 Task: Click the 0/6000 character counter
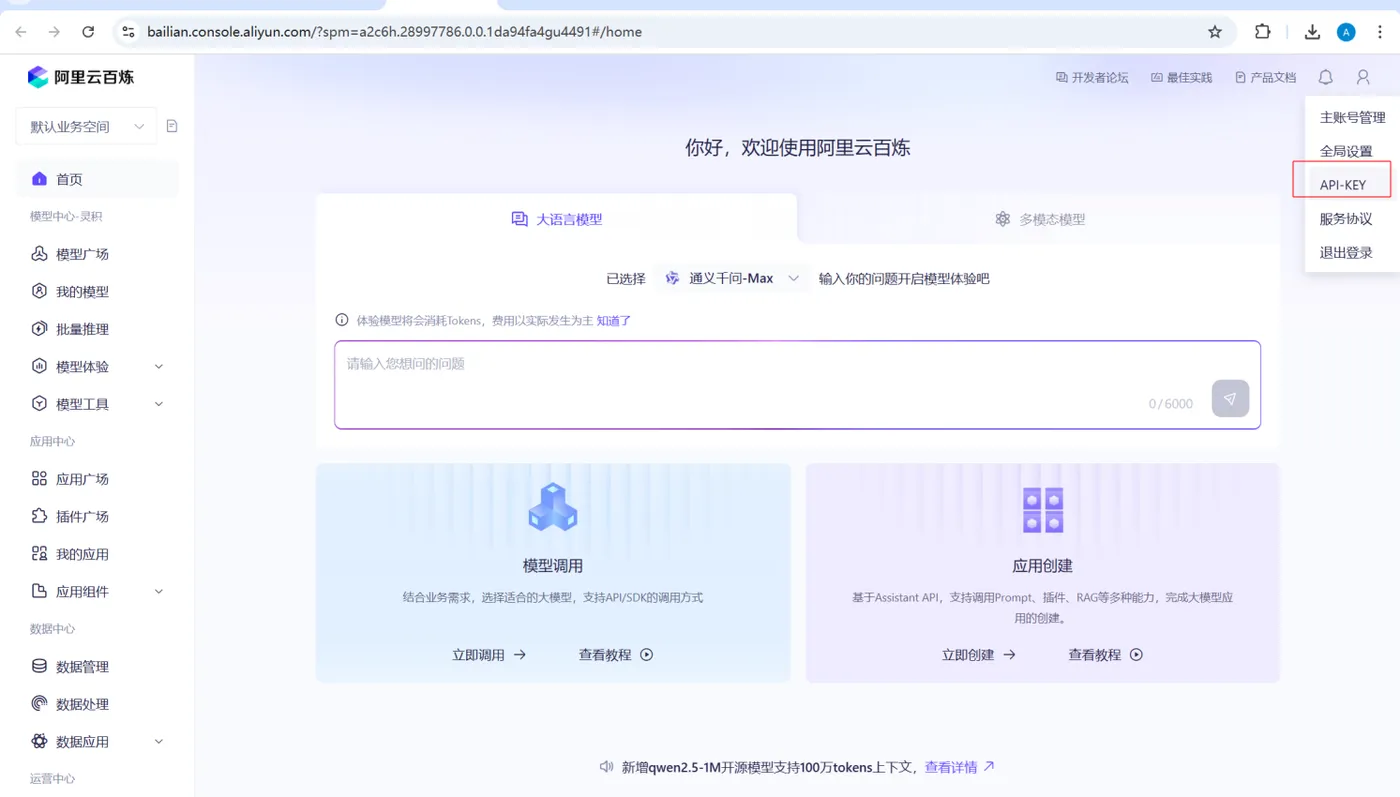(1171, 404)
